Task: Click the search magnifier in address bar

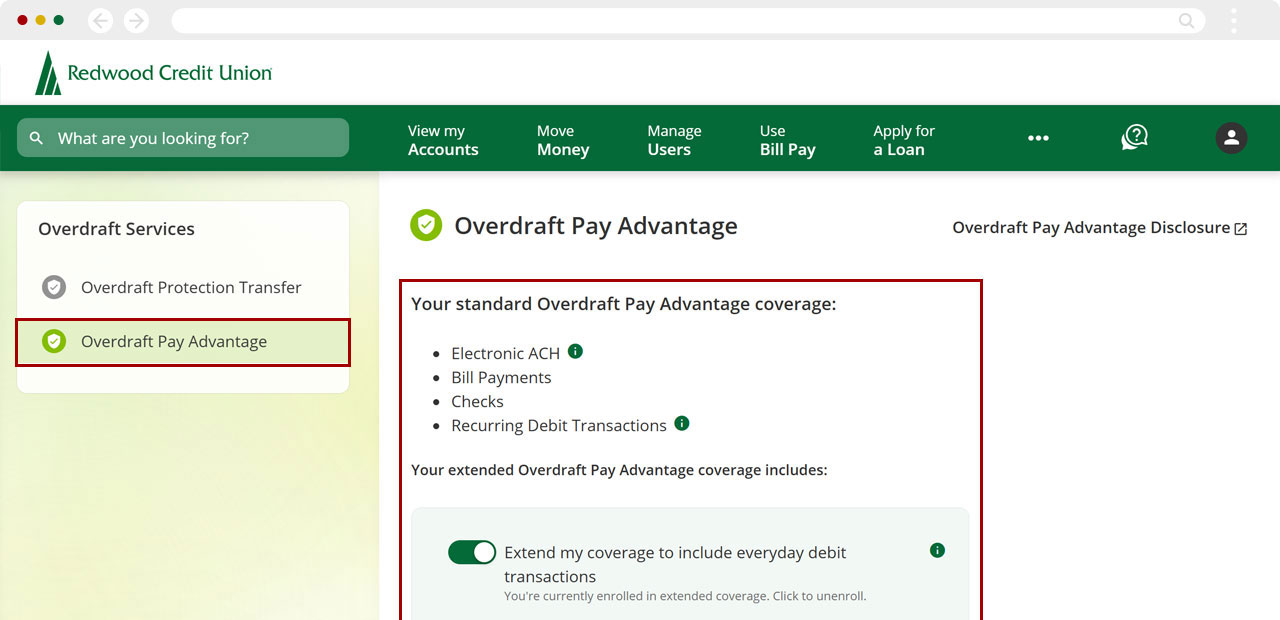Action: [x=1186, y=20]
